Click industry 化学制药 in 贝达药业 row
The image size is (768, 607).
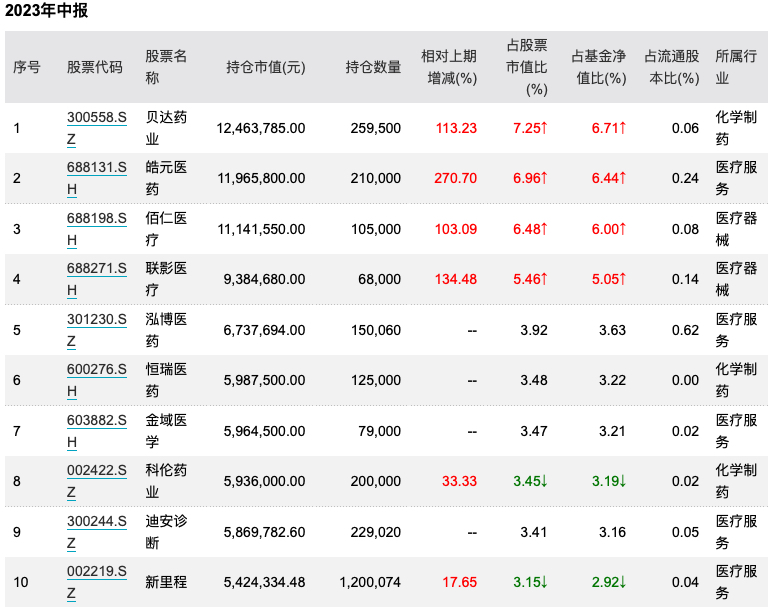pyautogui.click(x=736, y=128)
